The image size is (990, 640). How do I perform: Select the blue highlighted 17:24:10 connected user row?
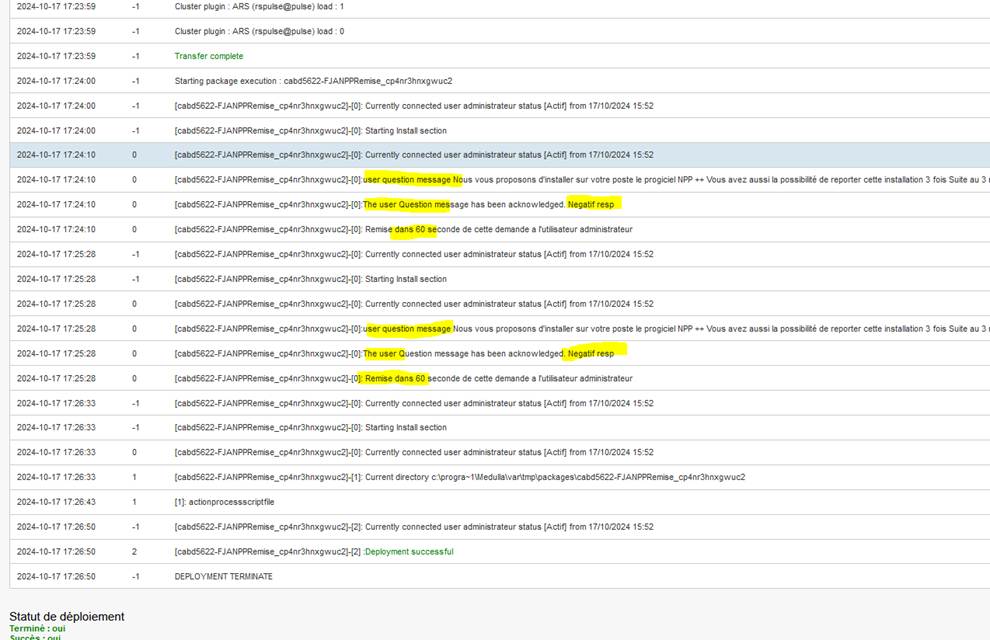[413, 155]
